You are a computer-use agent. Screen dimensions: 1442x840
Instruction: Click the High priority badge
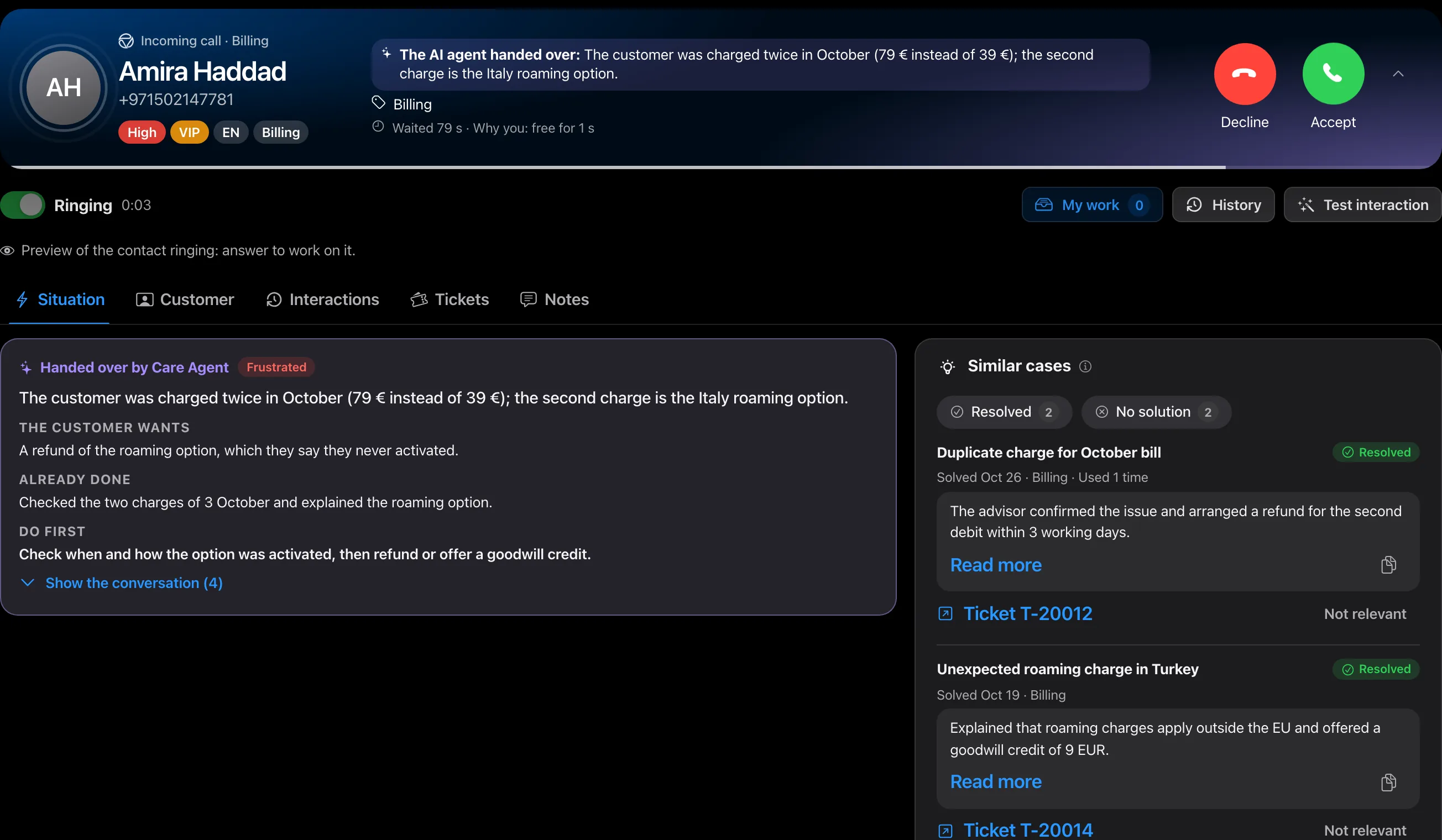click(142, 133)
